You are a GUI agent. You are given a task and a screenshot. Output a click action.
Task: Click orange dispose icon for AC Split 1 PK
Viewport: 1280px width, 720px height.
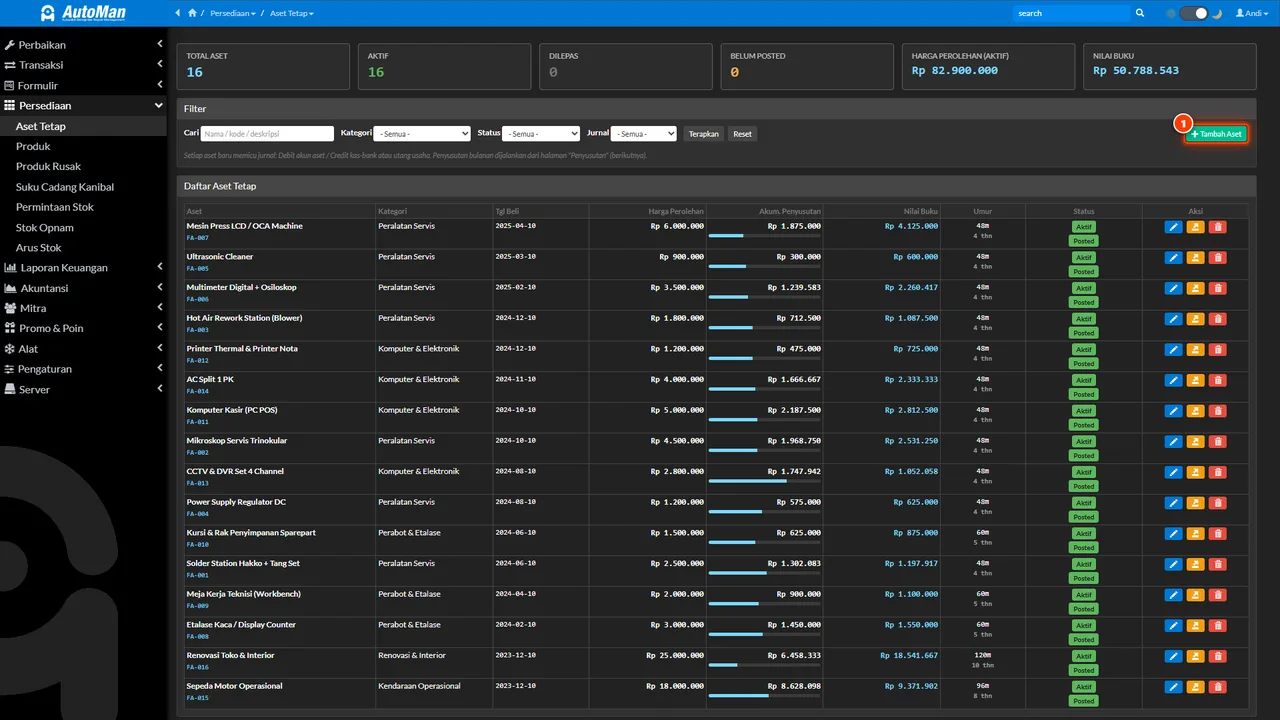coord(1196,381)
